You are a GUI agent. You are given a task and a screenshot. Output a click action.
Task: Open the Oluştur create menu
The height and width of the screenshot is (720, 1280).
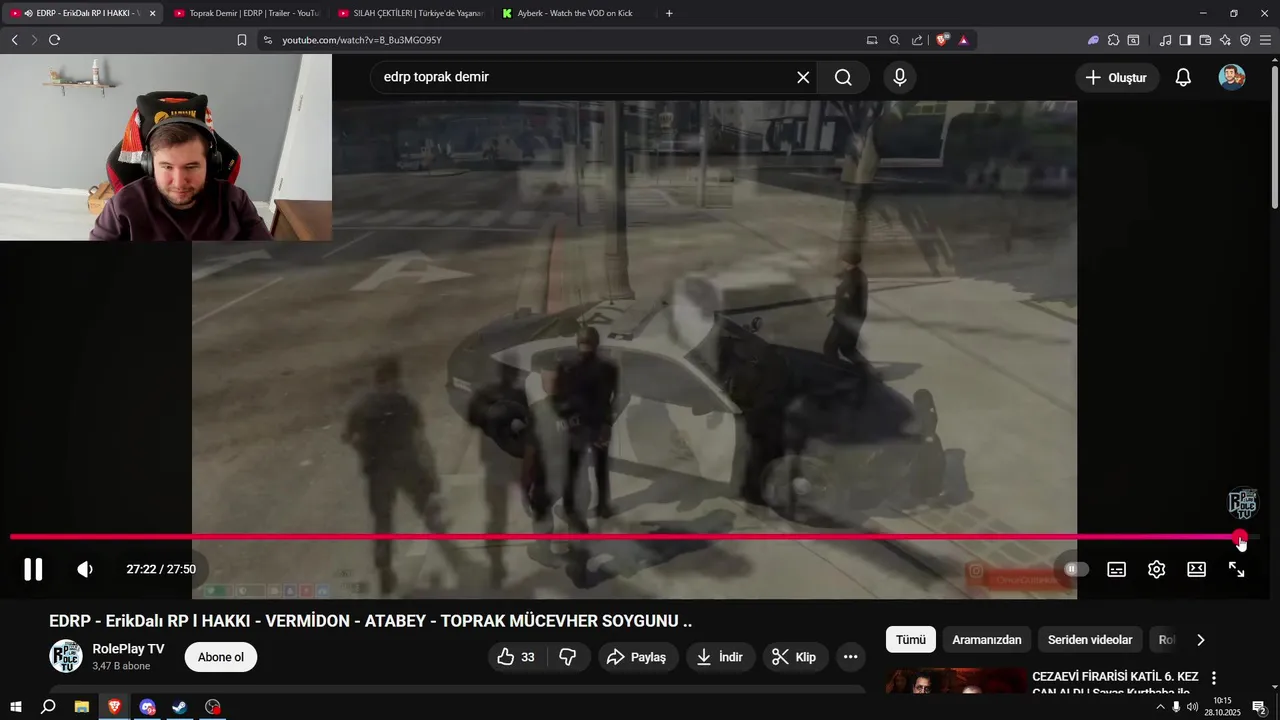click(x=1117, y=77)
